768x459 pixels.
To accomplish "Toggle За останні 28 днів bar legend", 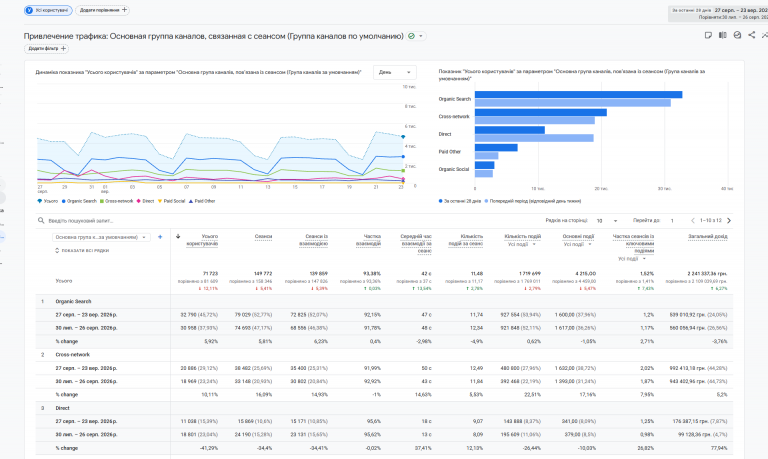I will pos(459,201).
